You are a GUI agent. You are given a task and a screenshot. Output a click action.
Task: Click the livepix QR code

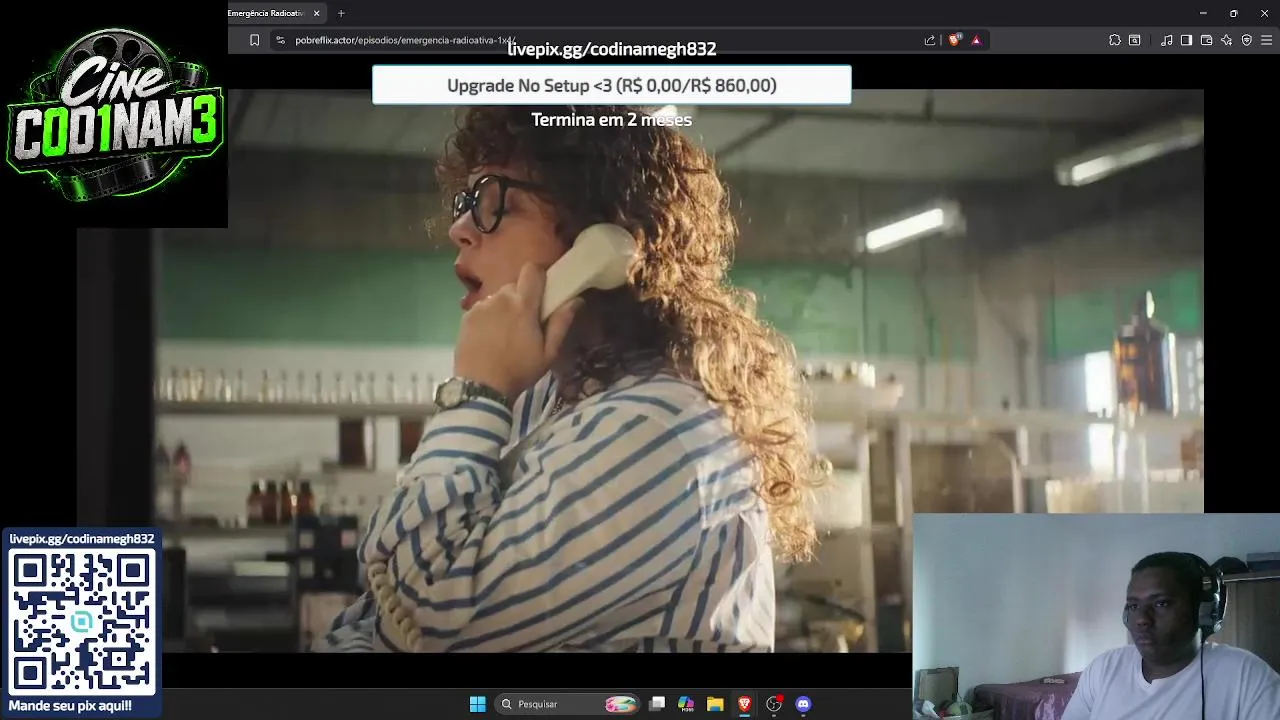point(81,621)
